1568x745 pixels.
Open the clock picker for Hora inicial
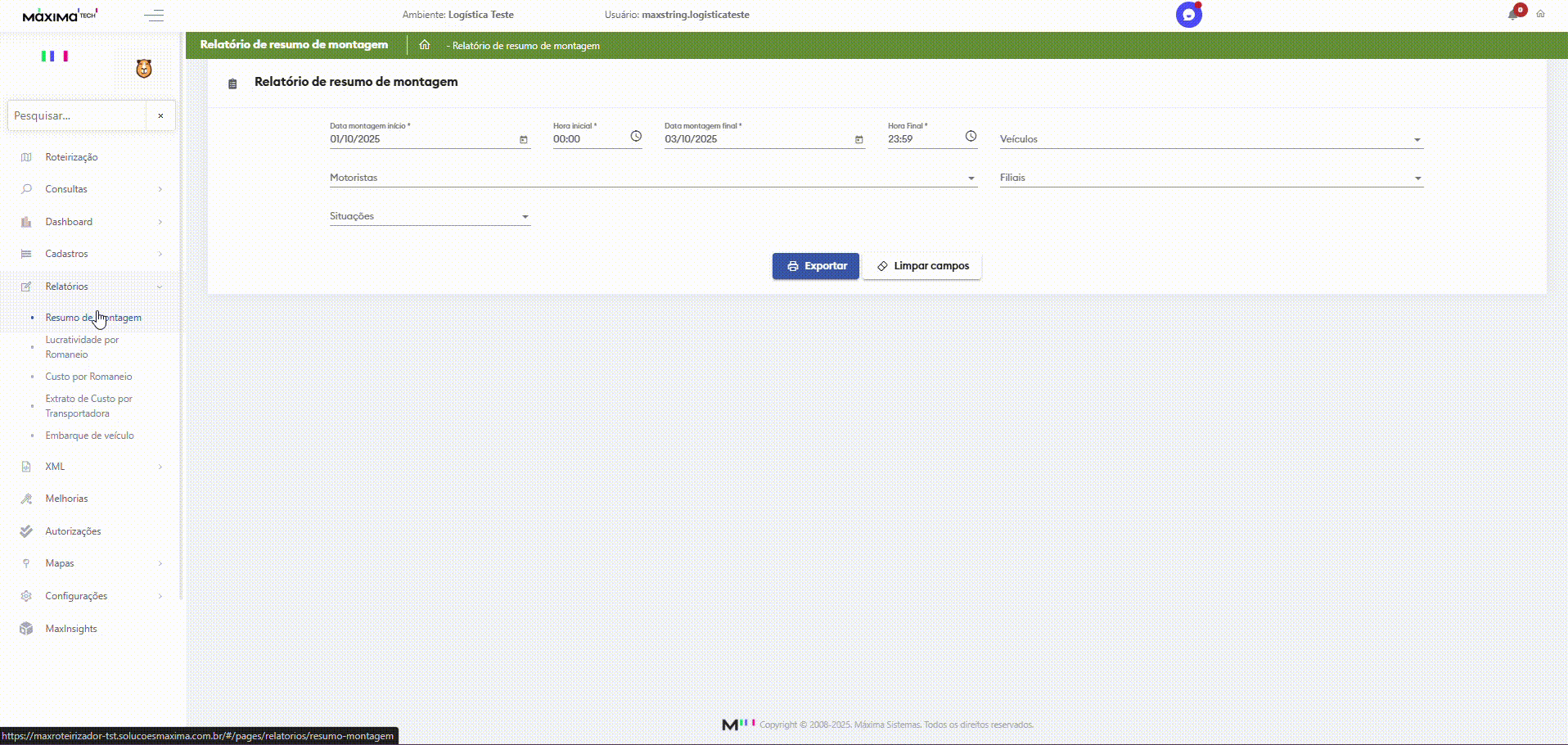click(636, 137)
